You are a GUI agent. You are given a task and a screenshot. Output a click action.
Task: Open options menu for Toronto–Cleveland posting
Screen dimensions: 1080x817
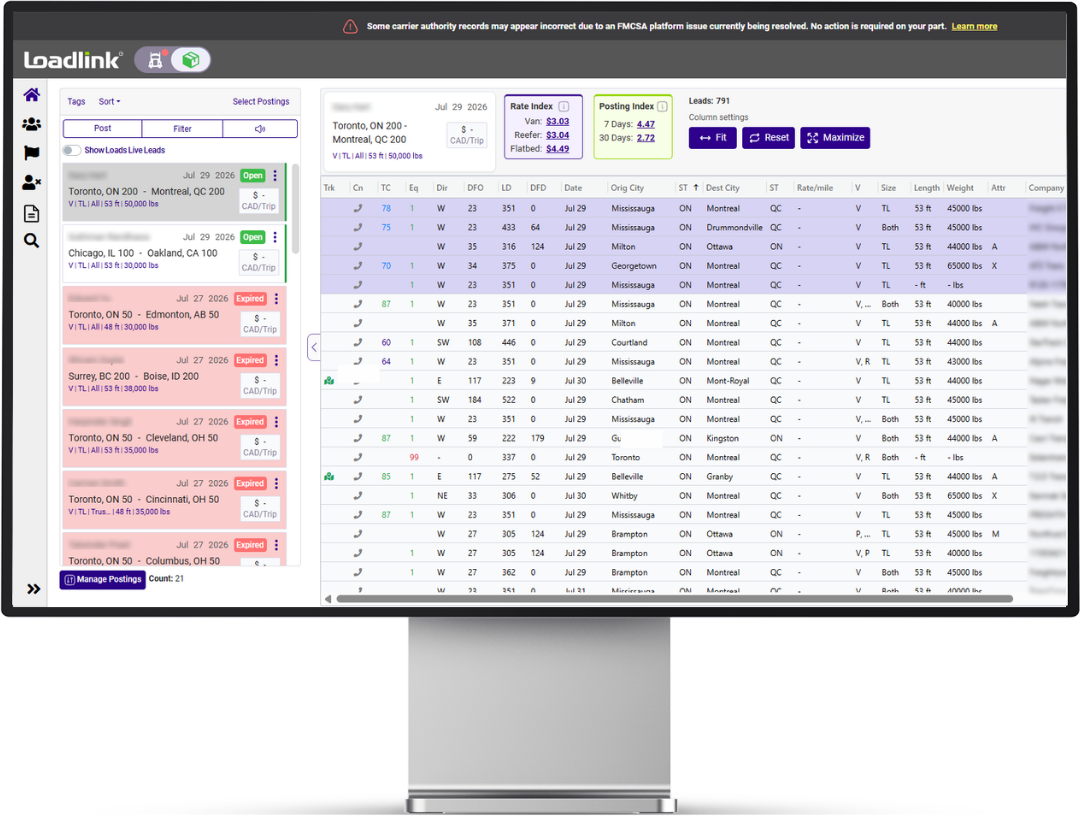click(276, 422)
